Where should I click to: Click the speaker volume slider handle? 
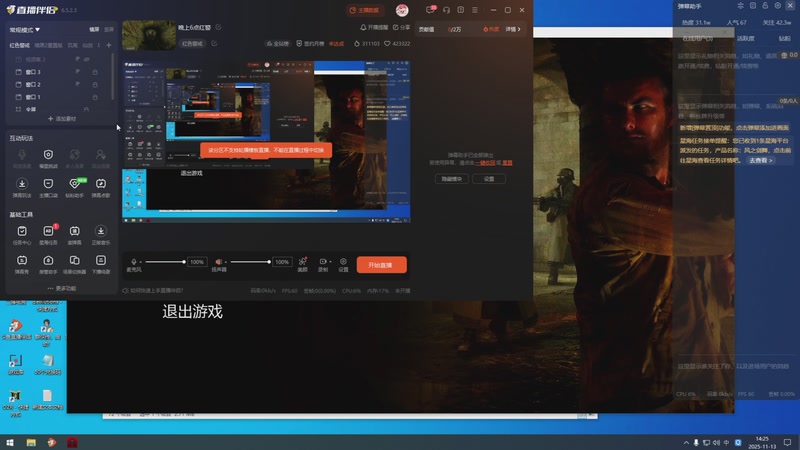[269, 262]
